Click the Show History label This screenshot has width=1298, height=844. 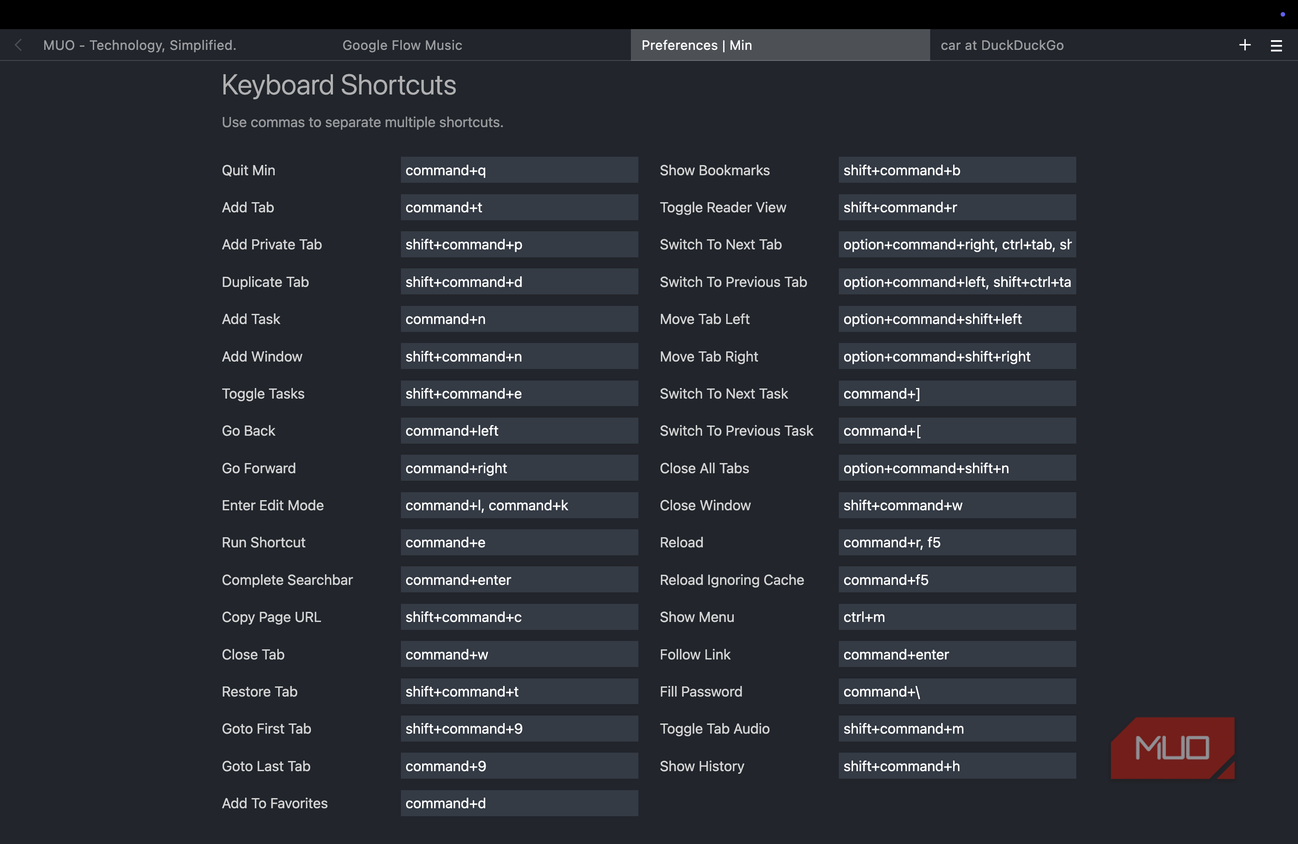coord(702,766)
